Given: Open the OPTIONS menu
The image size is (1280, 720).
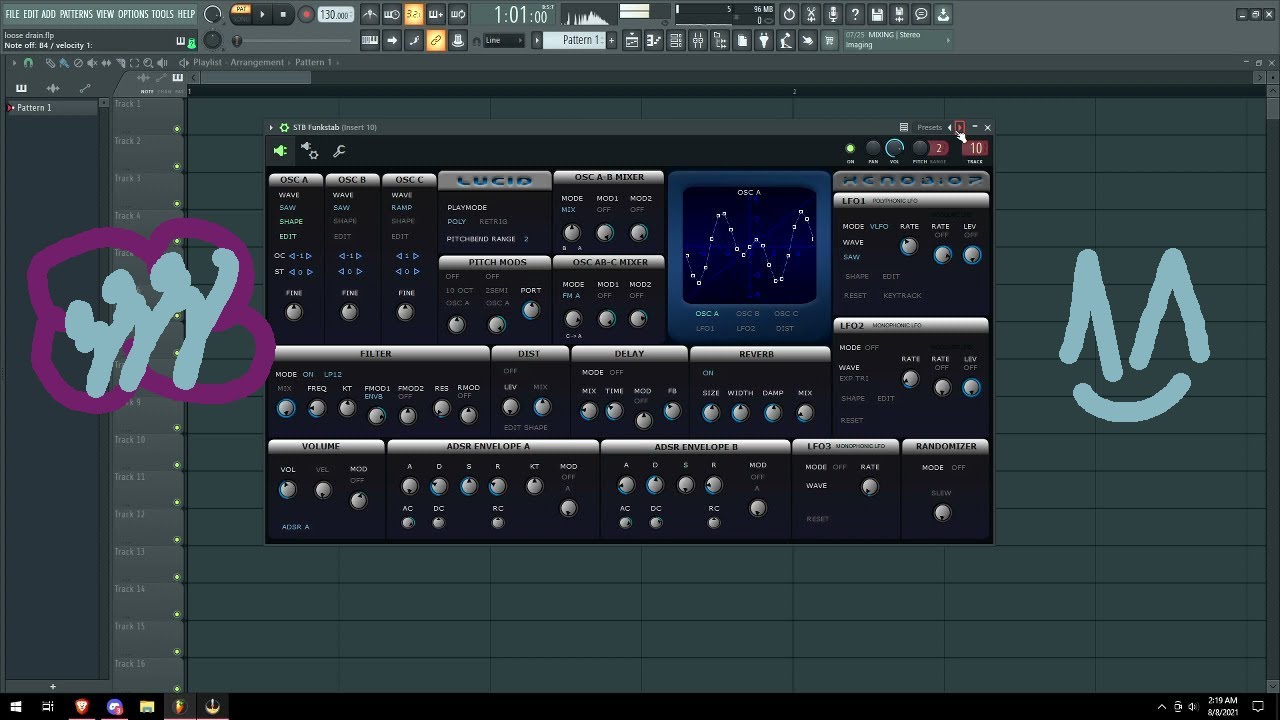Looking at the screenshot, I should click(133, 14).
